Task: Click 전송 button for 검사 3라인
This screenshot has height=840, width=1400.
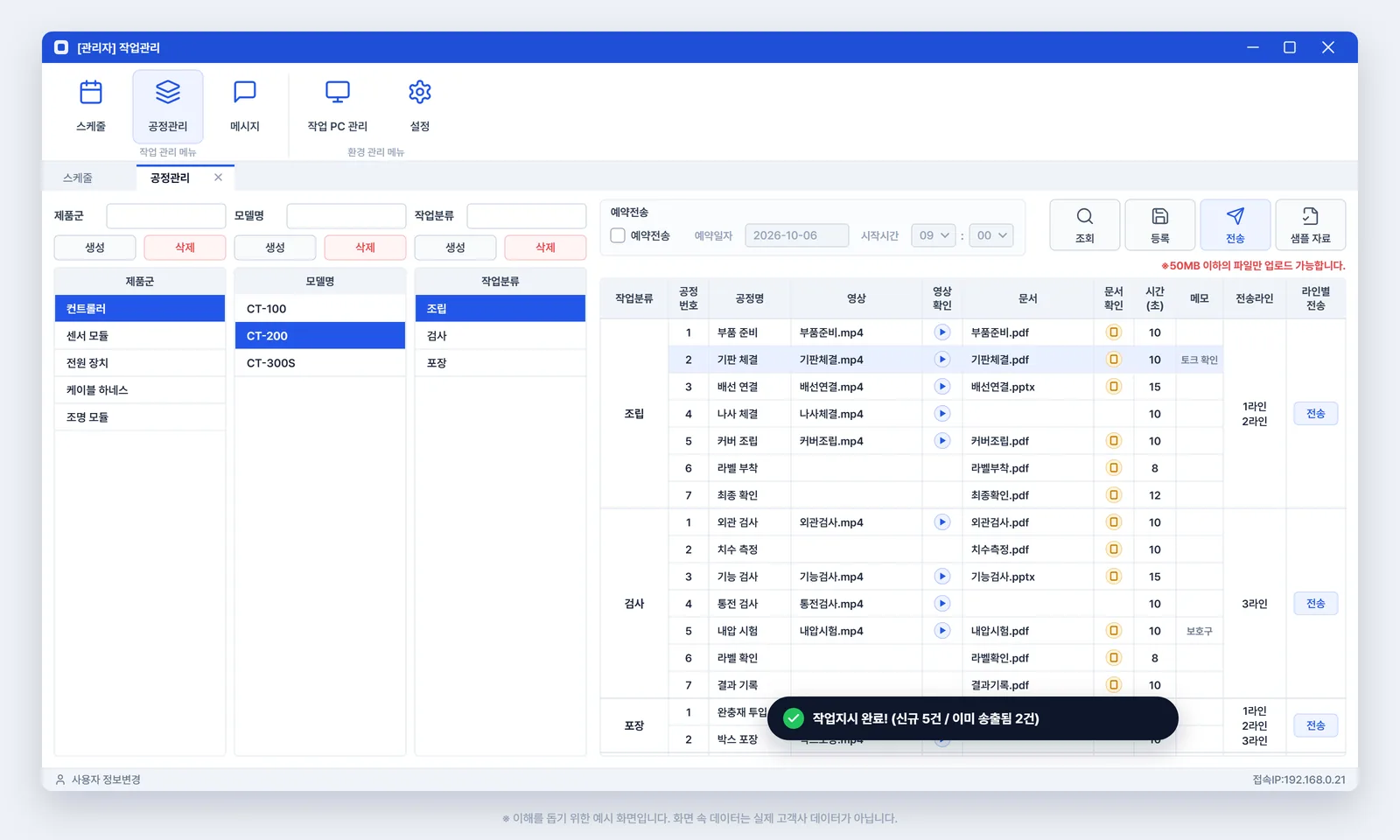Action: coord(1316,604)
